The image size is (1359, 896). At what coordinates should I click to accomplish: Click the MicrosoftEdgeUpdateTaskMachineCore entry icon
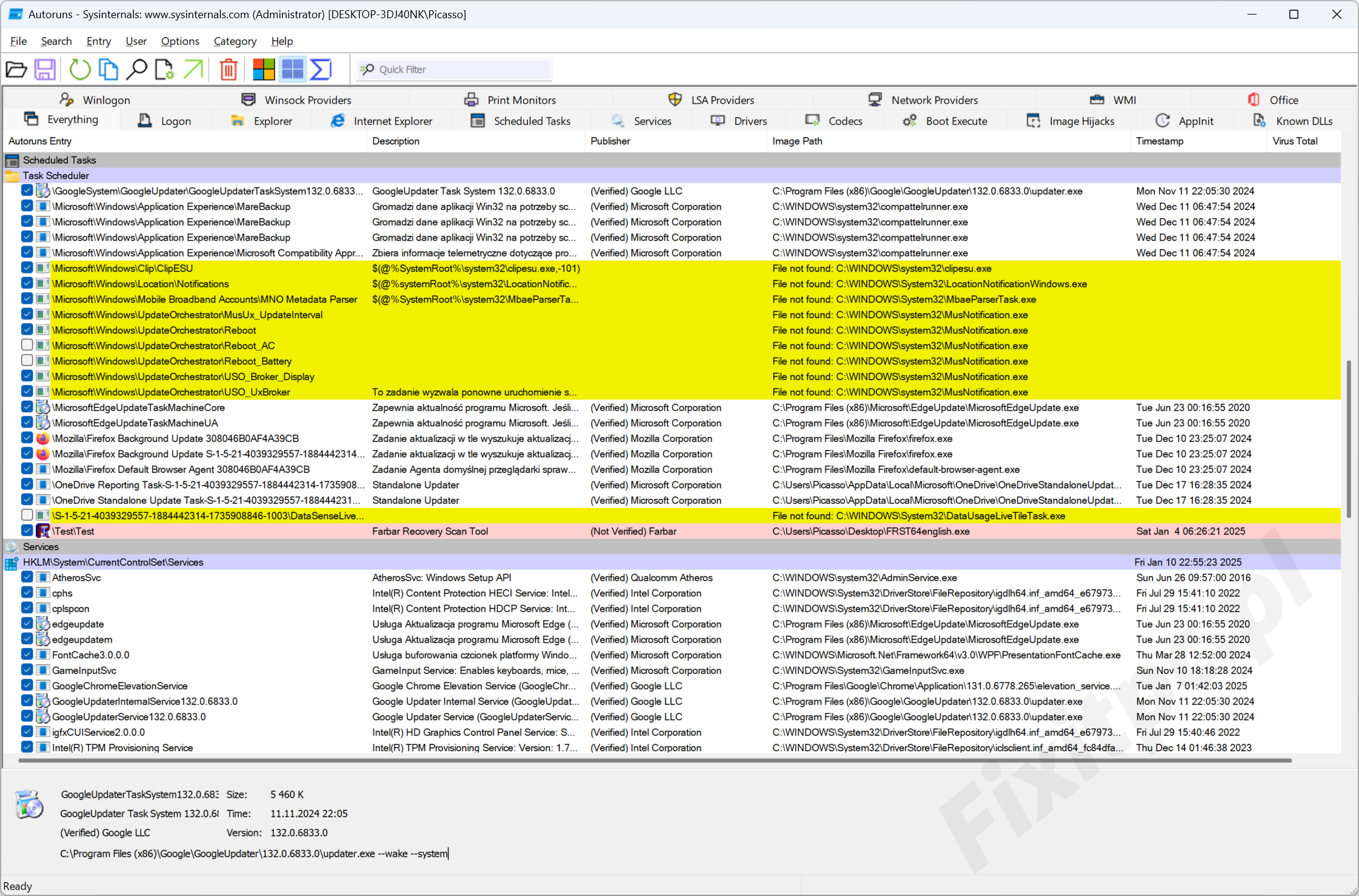click(x=42, y=407)
